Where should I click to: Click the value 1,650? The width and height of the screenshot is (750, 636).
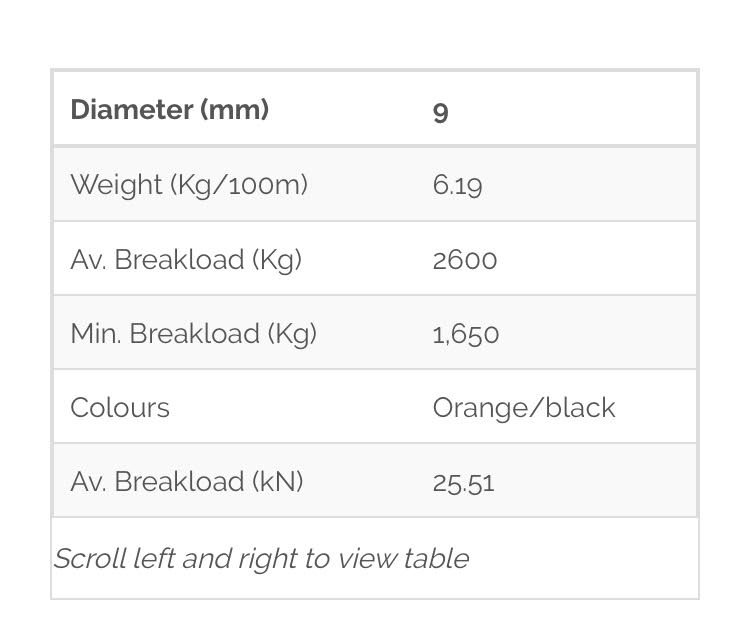[x=466, y=334]
